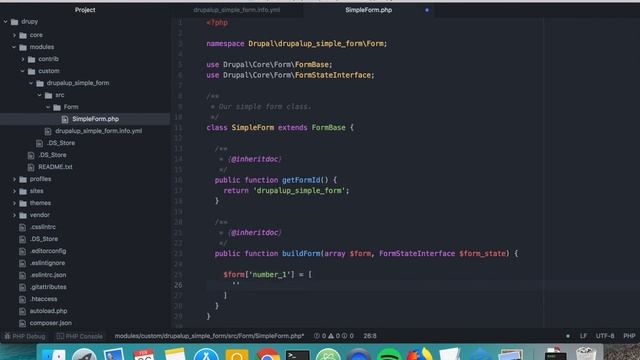Click the drupalup_simple_form folder icon

point(40,83)
